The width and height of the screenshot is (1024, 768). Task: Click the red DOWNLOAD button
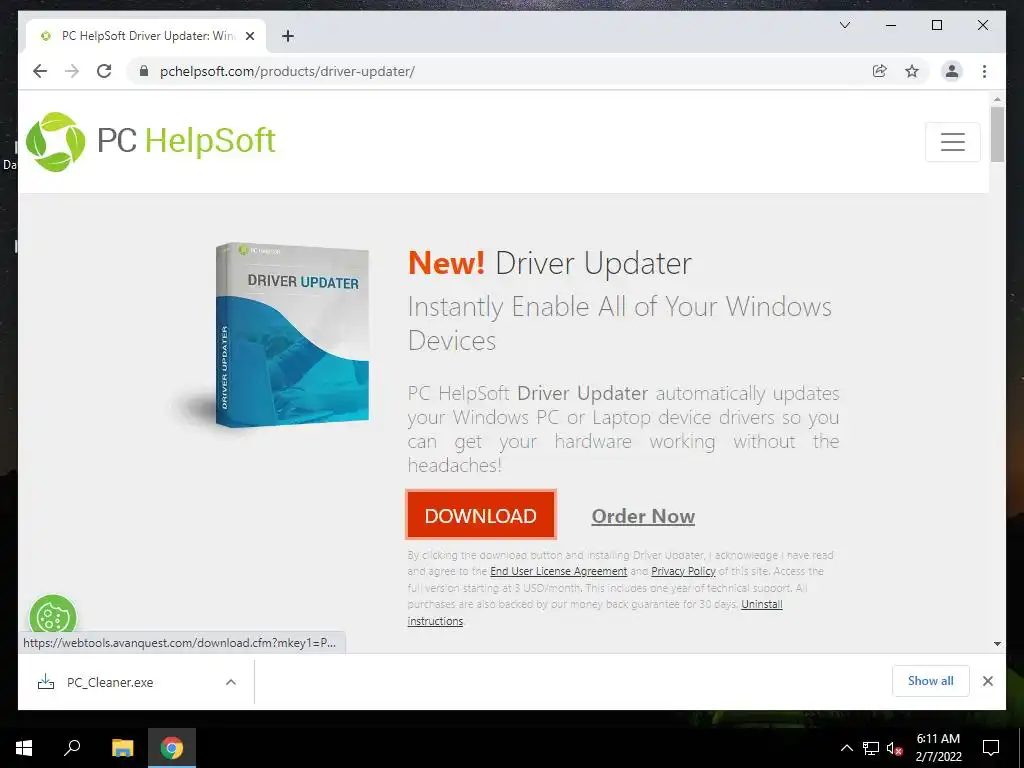click(481, 515)
